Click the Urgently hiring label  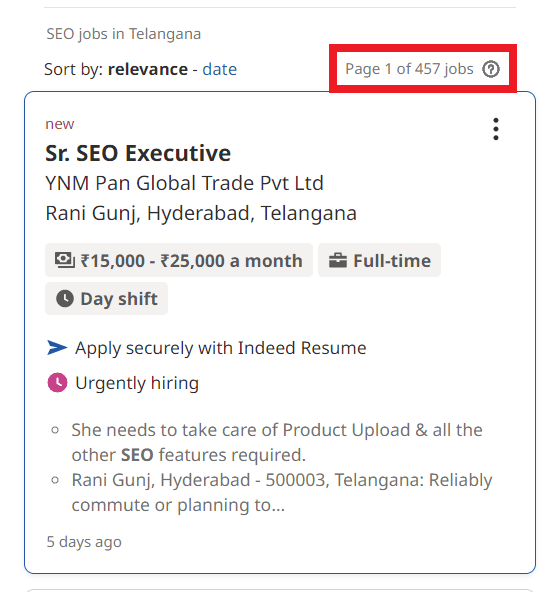click(x=137, y=383)
